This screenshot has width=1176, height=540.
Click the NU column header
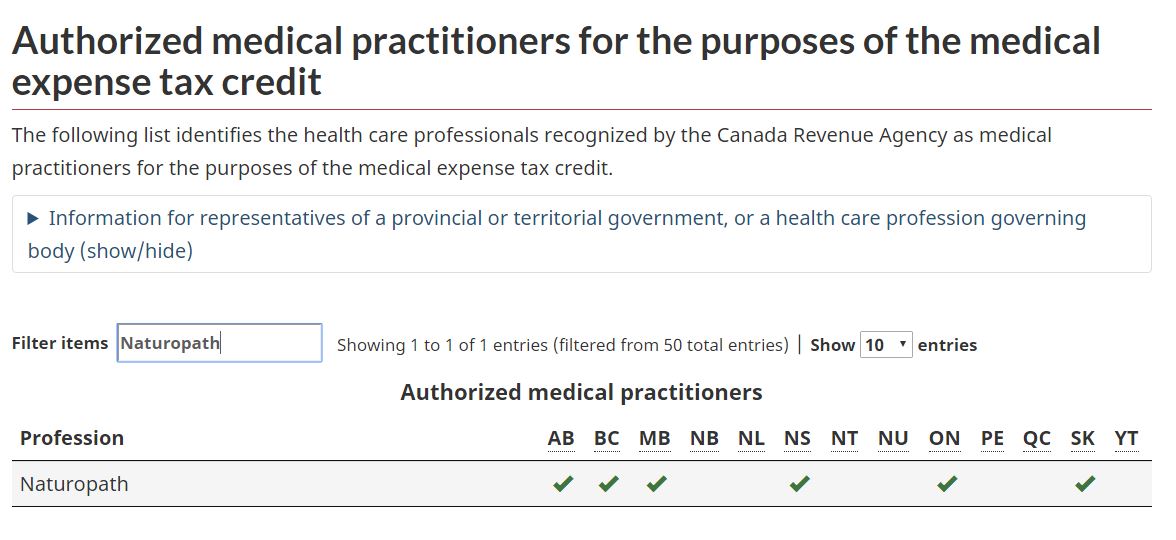(x=893, y=438)
